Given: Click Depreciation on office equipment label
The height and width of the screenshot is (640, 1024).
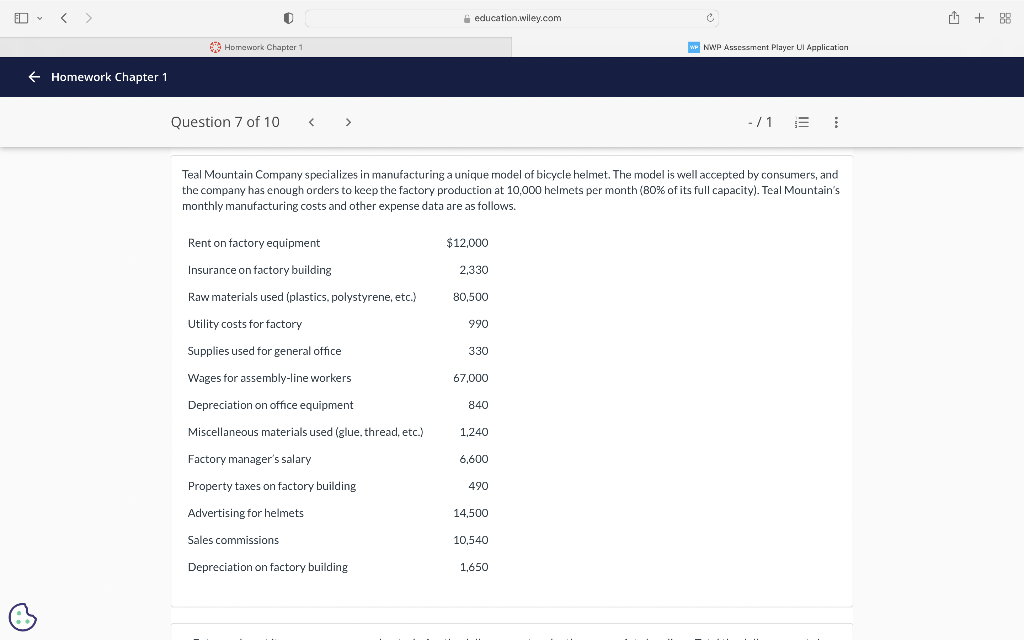Looking at the screenshot, I should [270, 405].
